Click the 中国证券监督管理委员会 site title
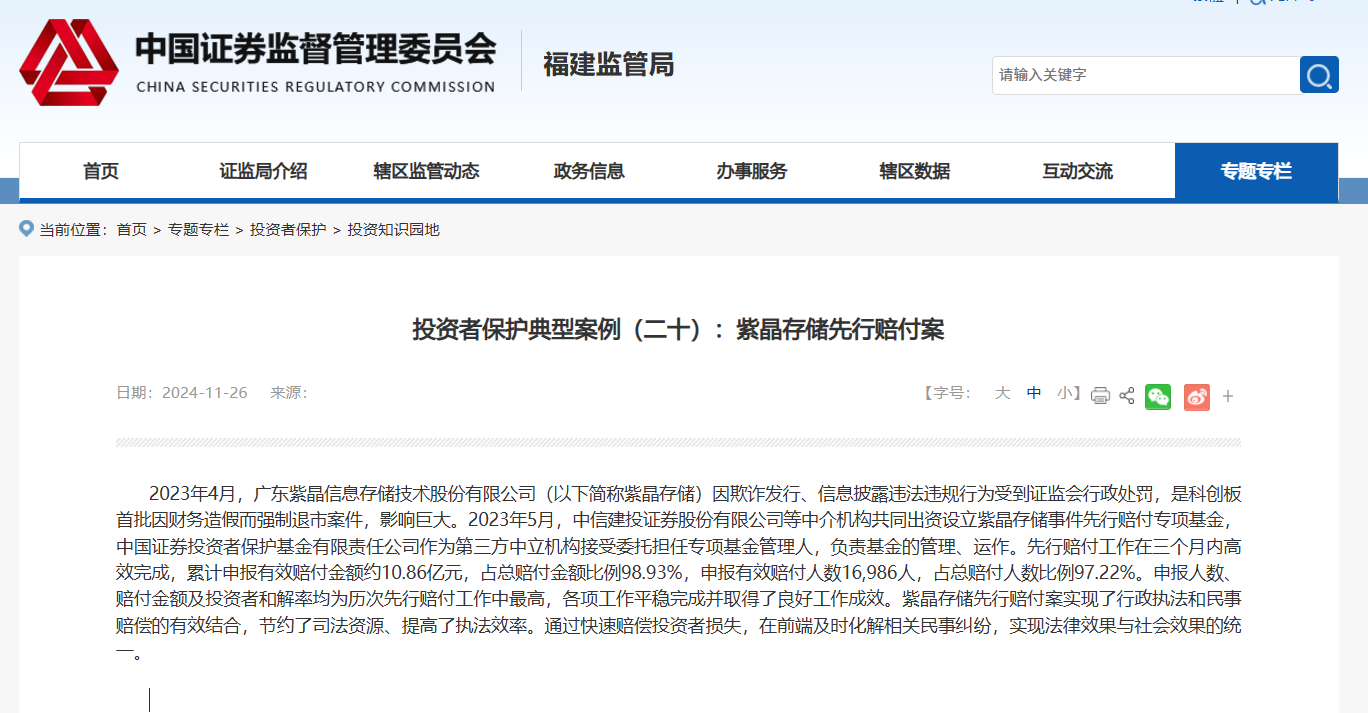This screenshot has width=1368, height=713. click(x=316, y=49)
